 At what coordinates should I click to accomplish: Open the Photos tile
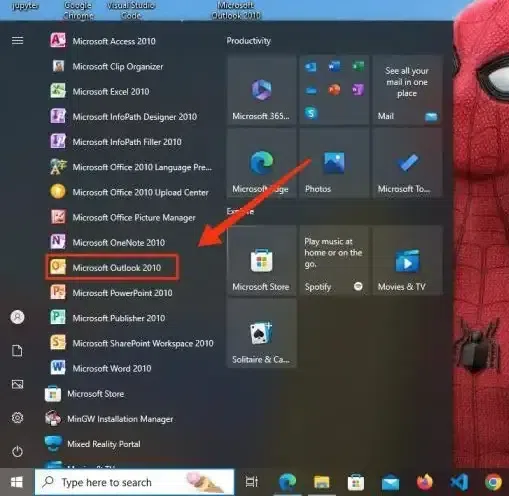click(334, 163)
